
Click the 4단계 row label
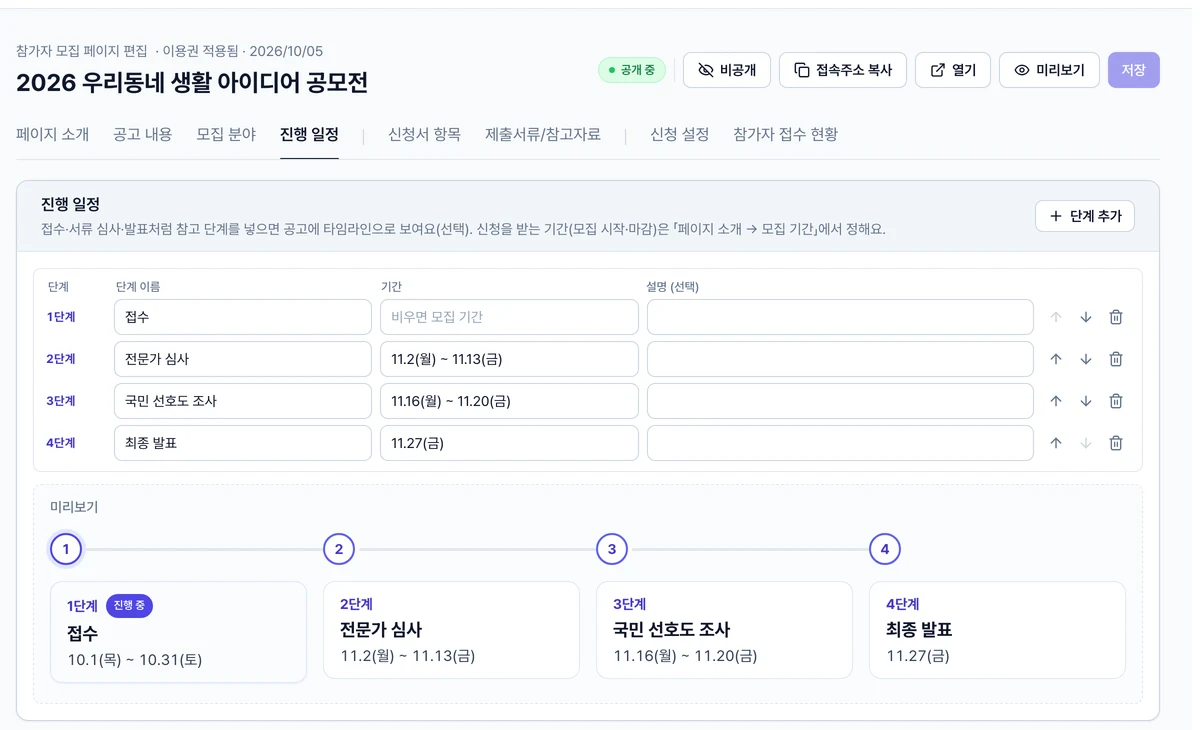61,443
